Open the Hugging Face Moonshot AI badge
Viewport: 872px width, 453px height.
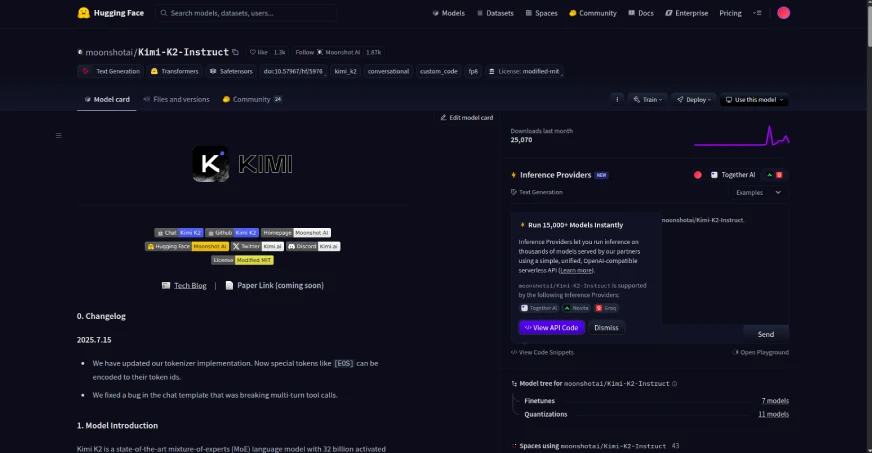(187, 246)
